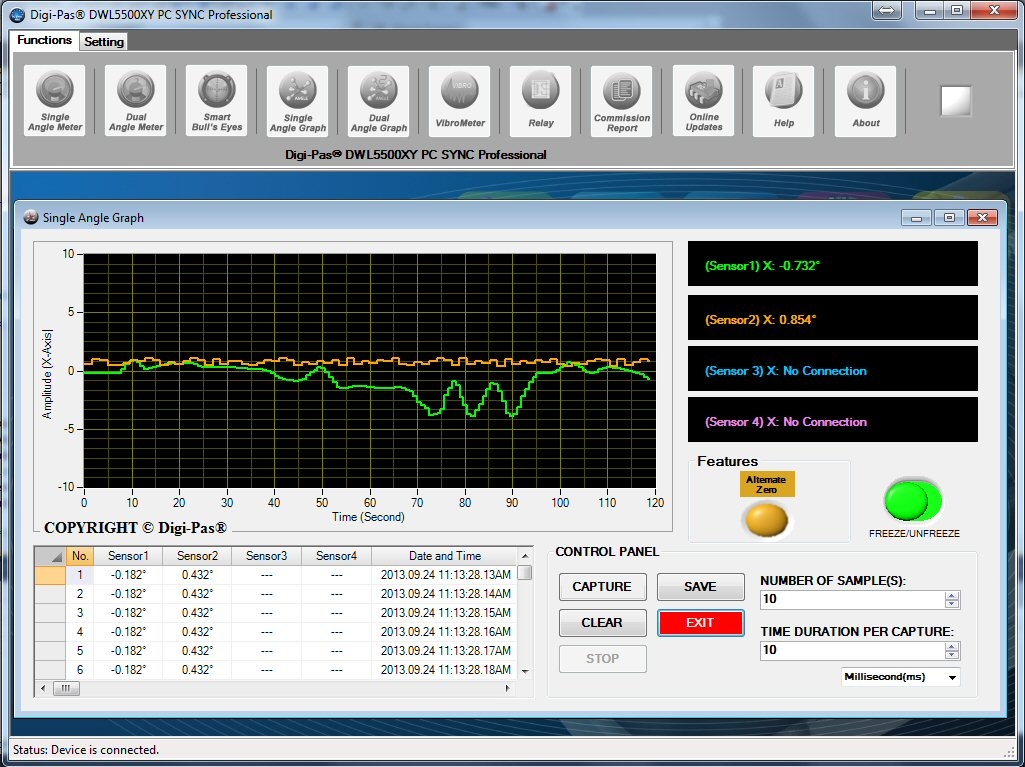Increase Number of Samples with up arrow
Viewport: 1025px width, 767px height.
[x=952, y=595]
